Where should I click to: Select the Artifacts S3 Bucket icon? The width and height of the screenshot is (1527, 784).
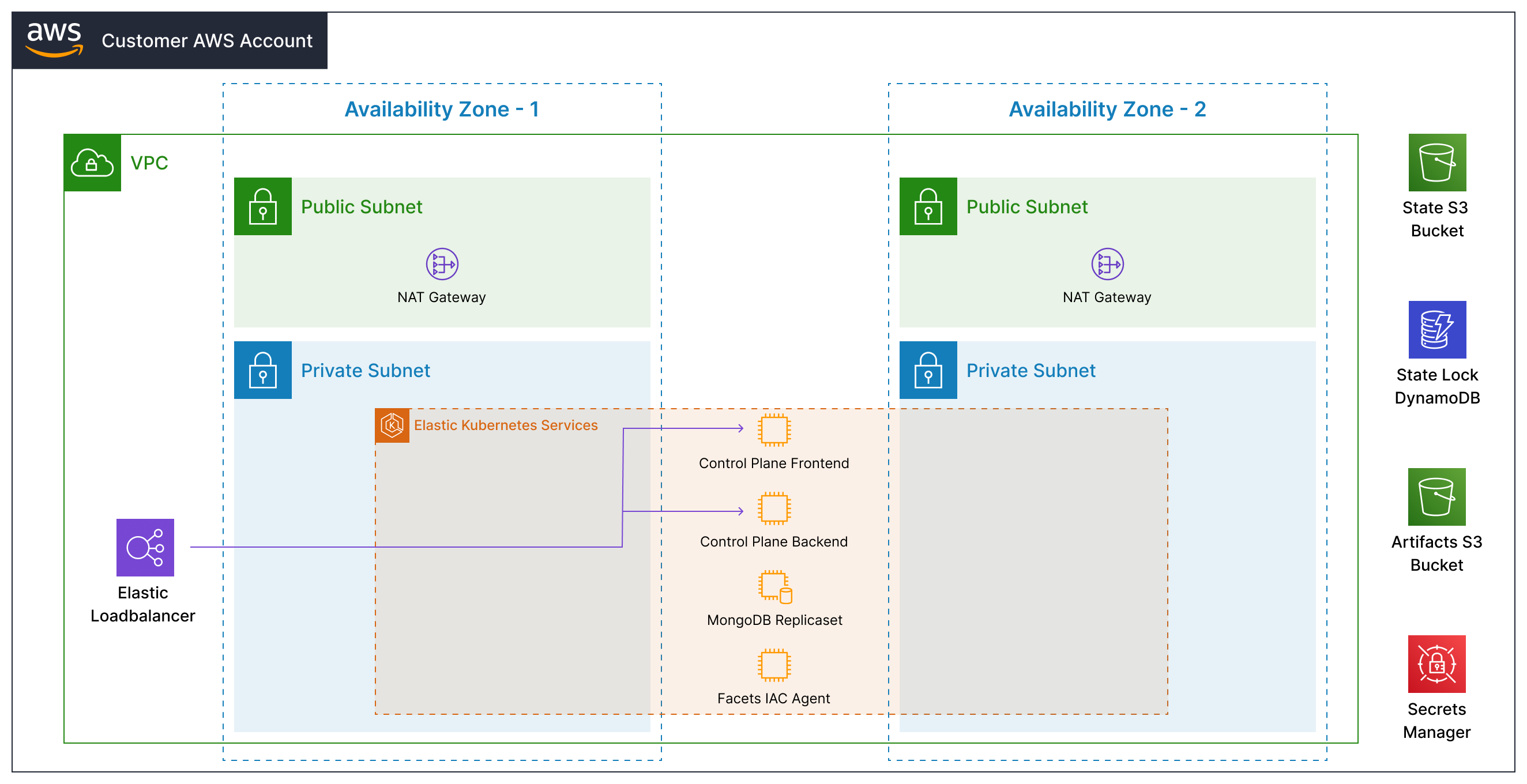1437,496
